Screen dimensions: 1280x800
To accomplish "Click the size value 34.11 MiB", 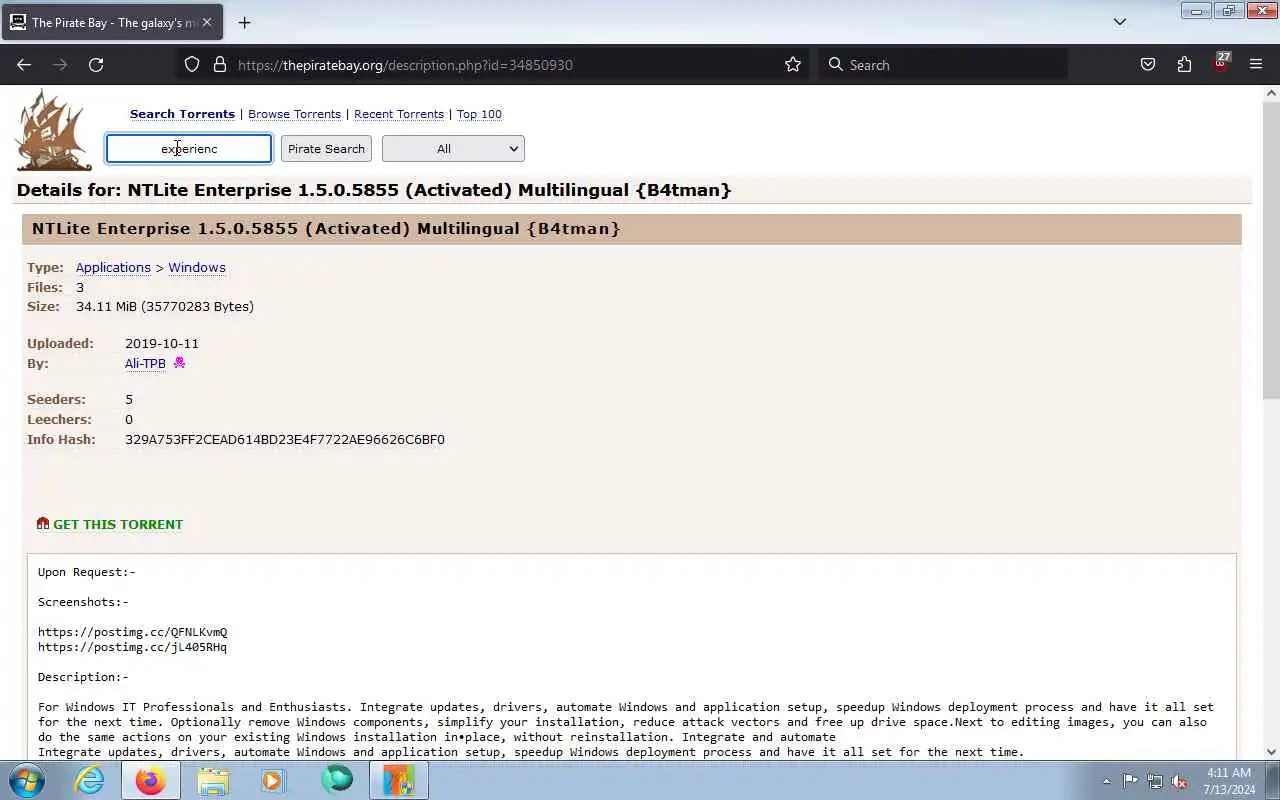I will tap(165, 306).
